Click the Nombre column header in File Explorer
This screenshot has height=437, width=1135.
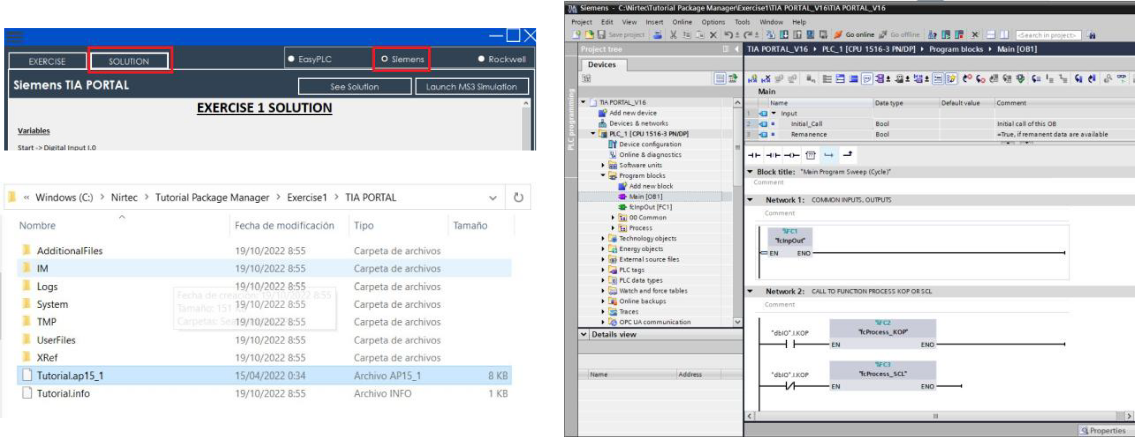(x=37, y=226)
